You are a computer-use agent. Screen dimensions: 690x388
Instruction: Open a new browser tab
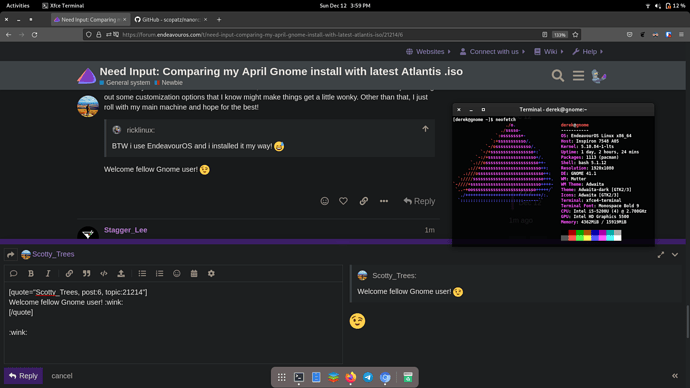[219, 19]
